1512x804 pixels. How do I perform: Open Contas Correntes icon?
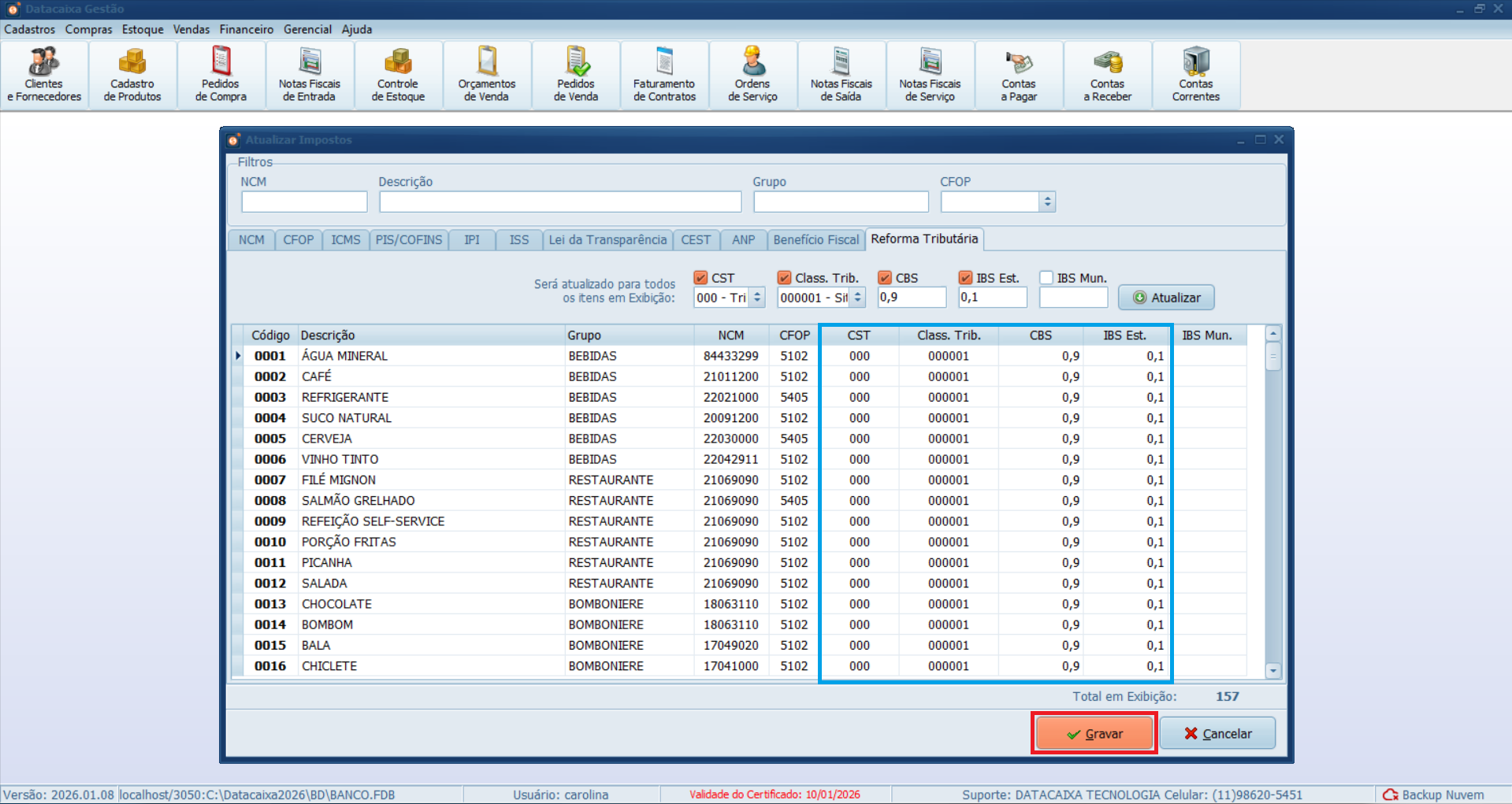pos(1195,76)
